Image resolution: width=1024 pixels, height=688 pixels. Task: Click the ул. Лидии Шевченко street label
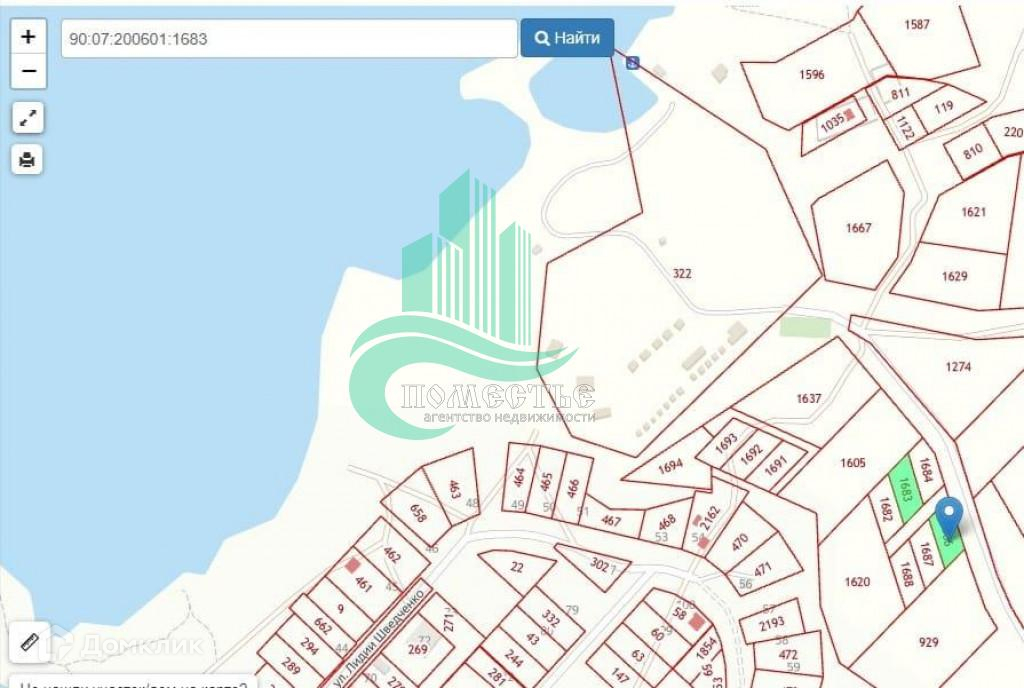click(377, 637)
